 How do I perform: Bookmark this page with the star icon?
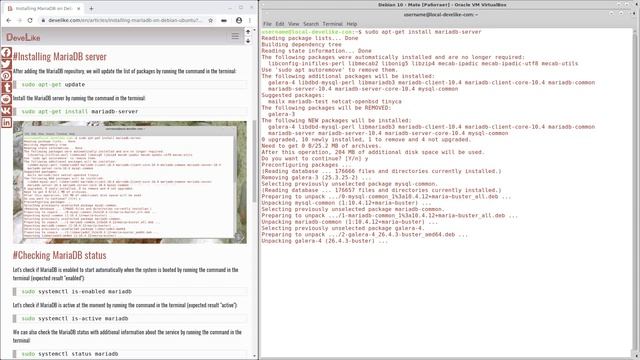[x=211, y=20]
